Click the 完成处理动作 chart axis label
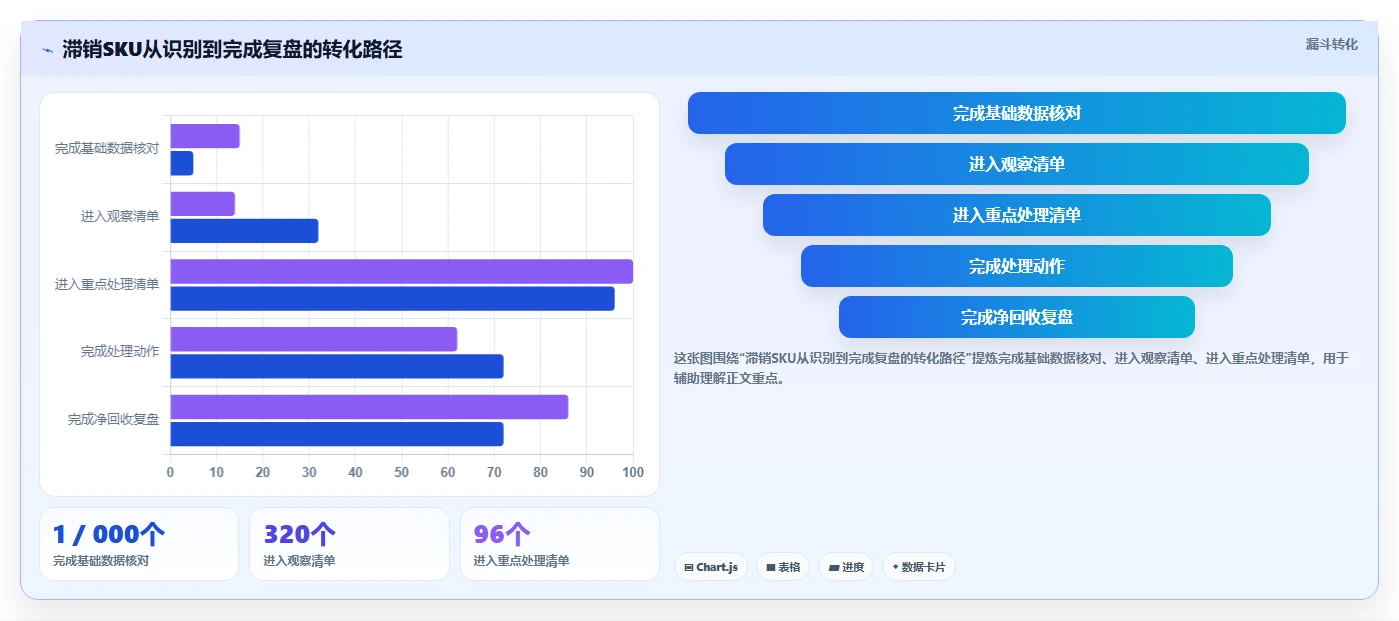1399x621 pixels. tap(120, 351)
